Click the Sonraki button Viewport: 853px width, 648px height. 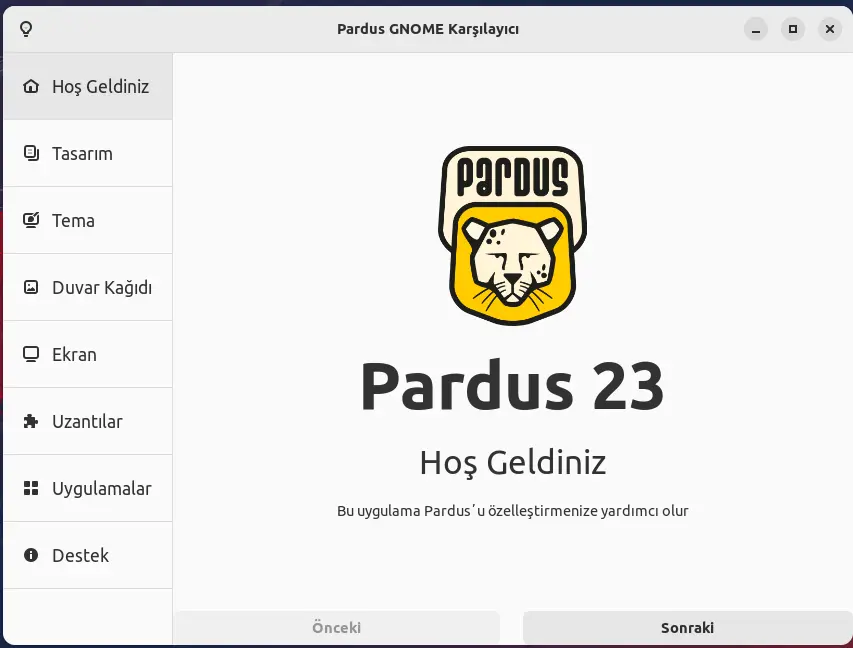[x=687, y=627]
